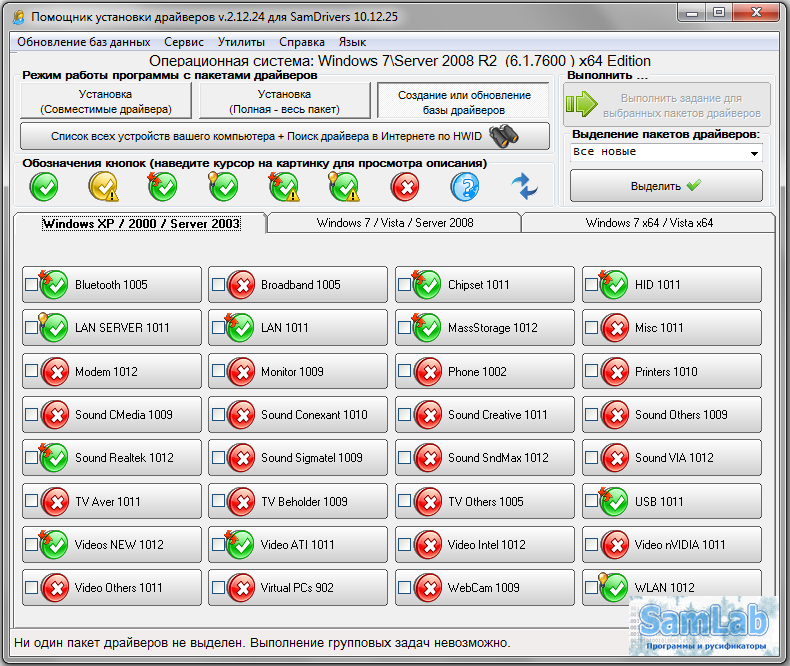Screen dimensions: 790x666
Task: Switch to Windows 7 / Vista / Server 2008 tab
Action: 394,223
